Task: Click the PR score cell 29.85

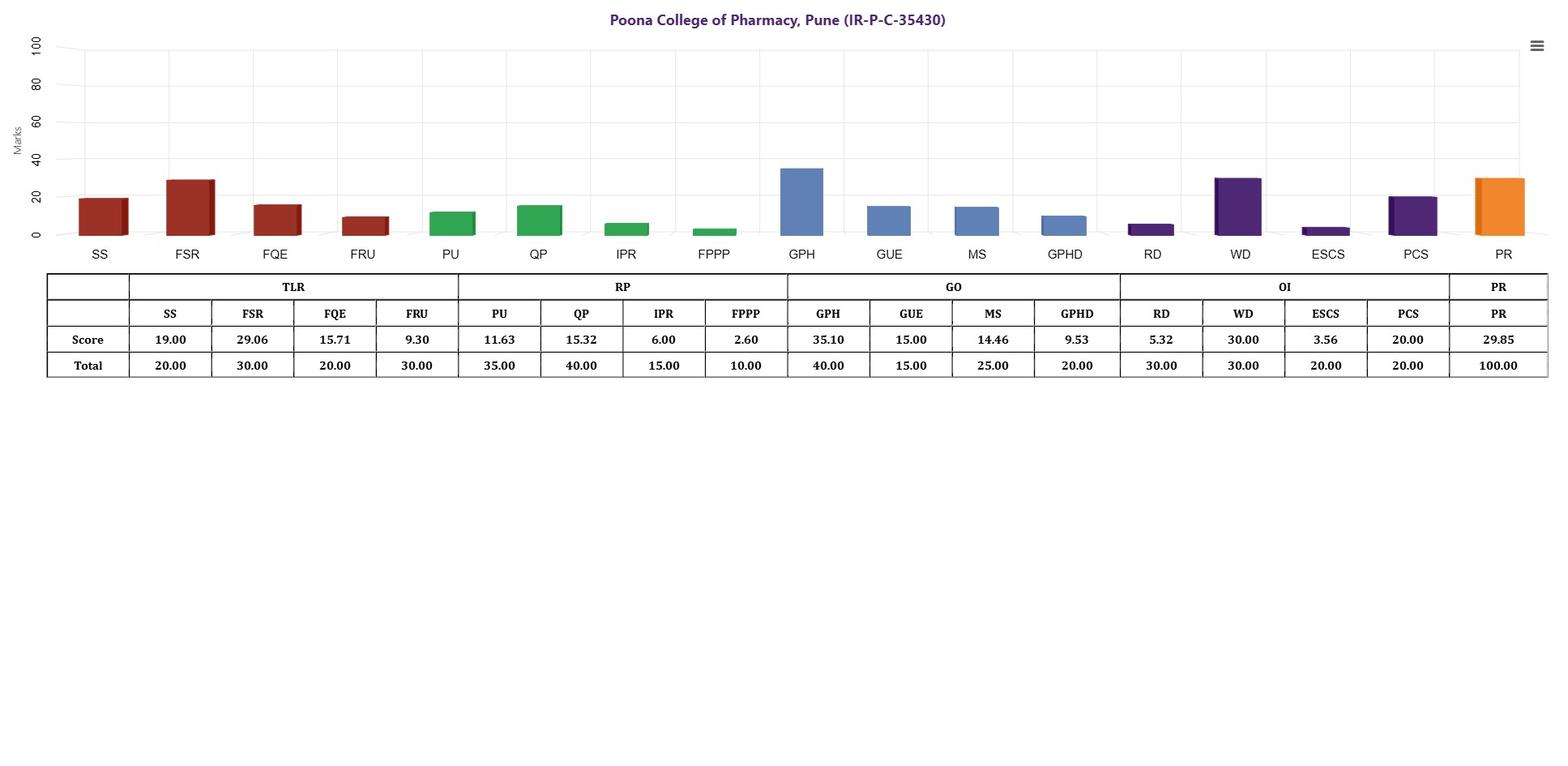Action: (1498, 340)
